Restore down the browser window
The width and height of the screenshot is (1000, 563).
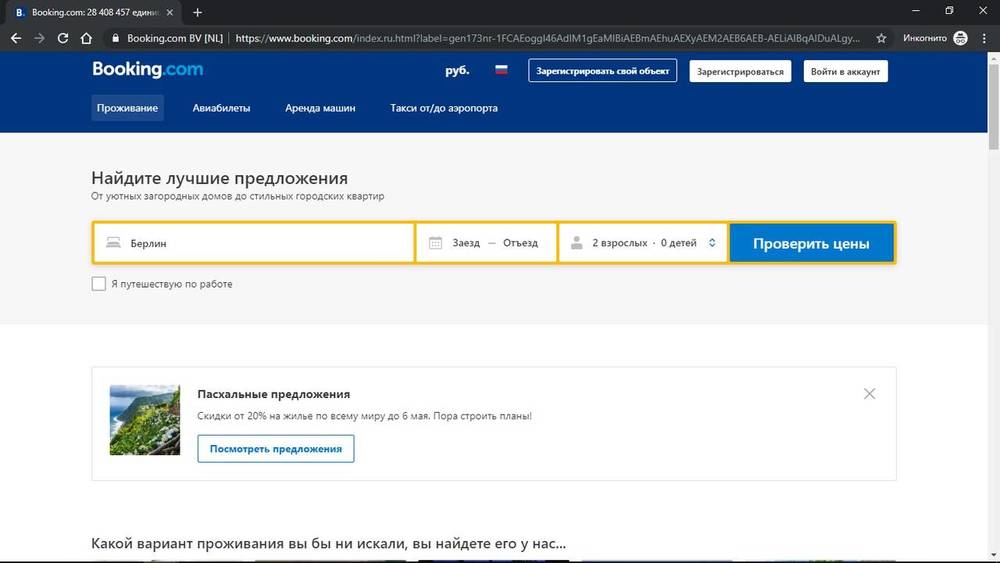click(x=949, y=11)
